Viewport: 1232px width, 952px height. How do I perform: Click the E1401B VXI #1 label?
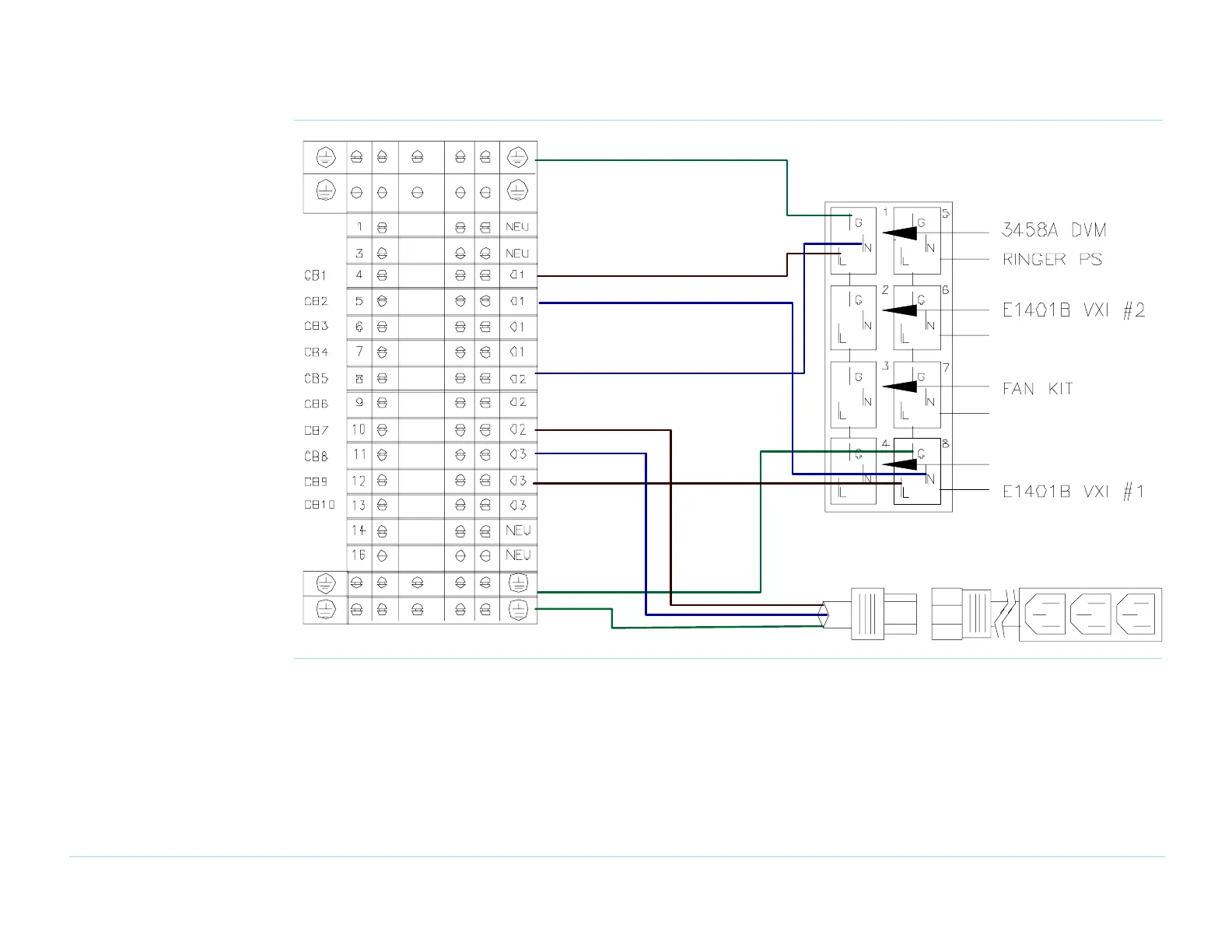[1074, 492]
